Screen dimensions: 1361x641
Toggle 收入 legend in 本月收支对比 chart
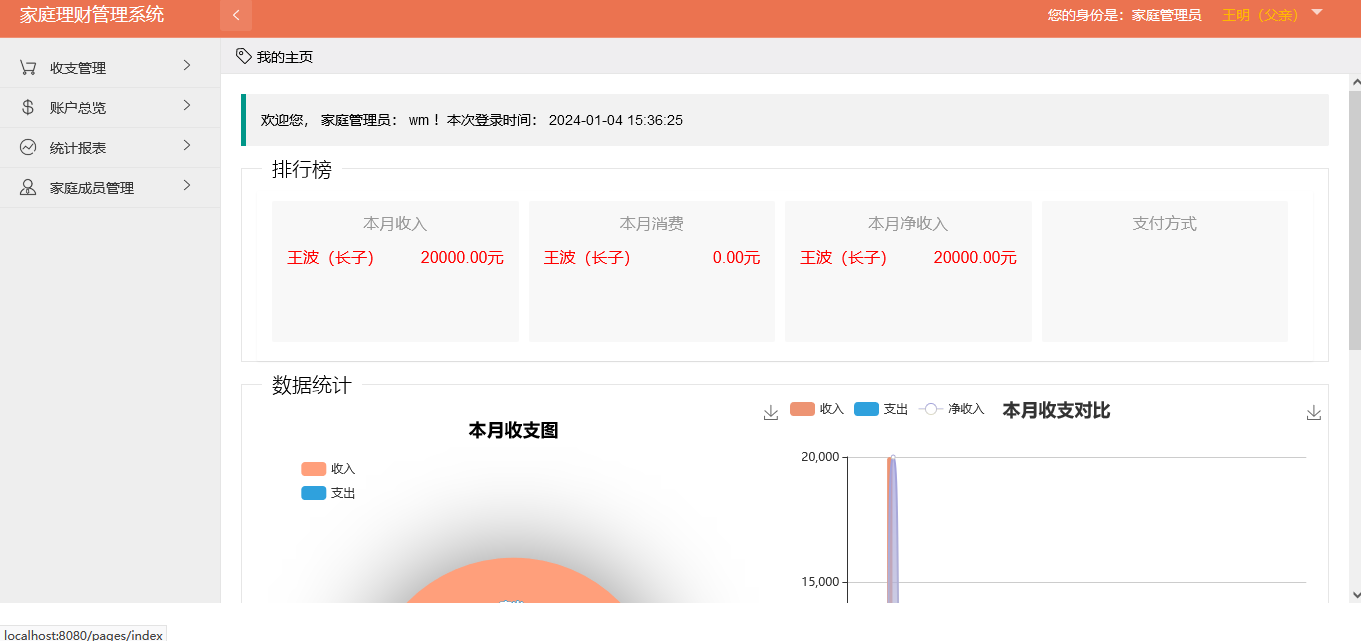(x=817, y=409)
